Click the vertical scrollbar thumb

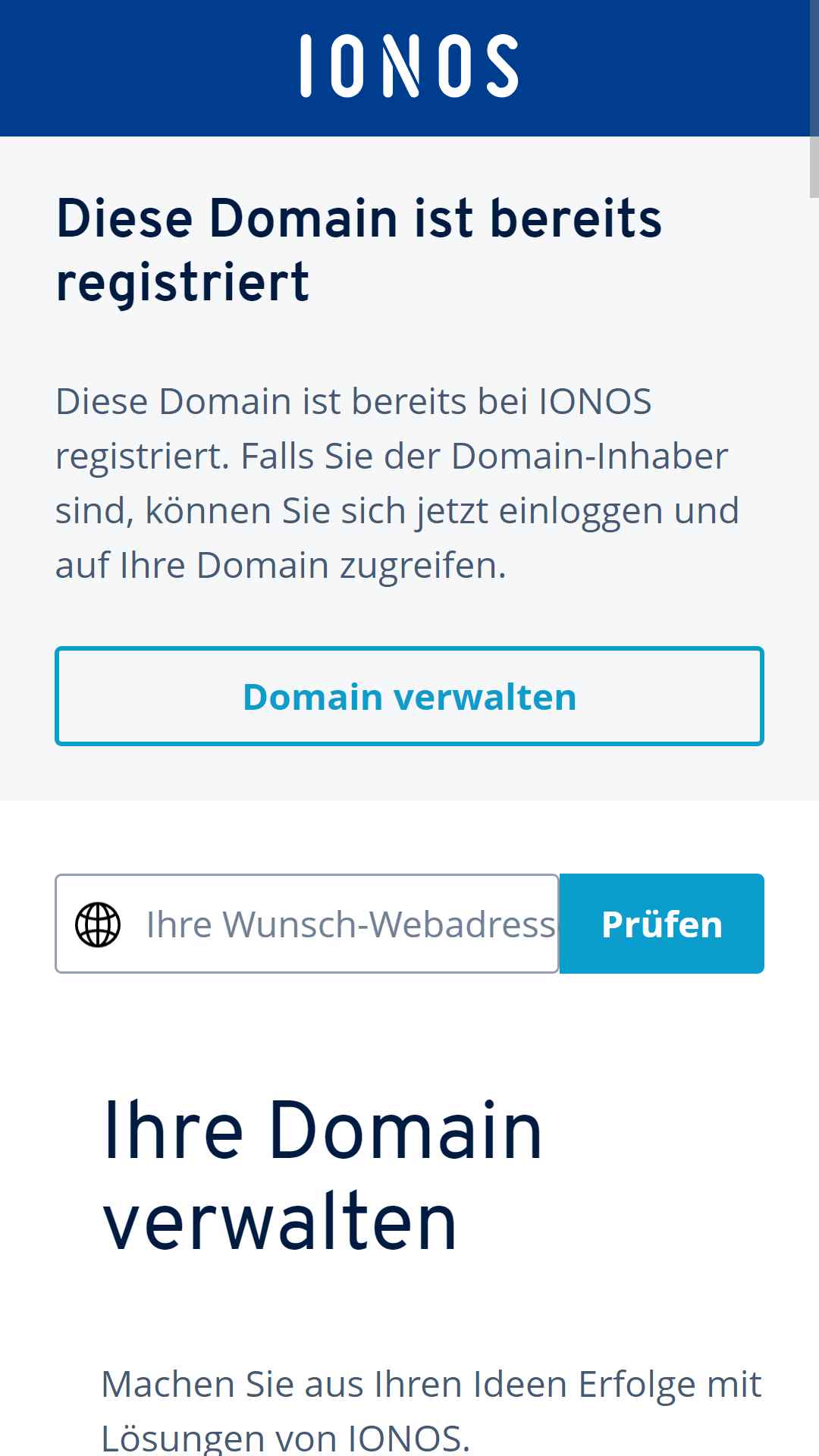click(x=814, y=167)
